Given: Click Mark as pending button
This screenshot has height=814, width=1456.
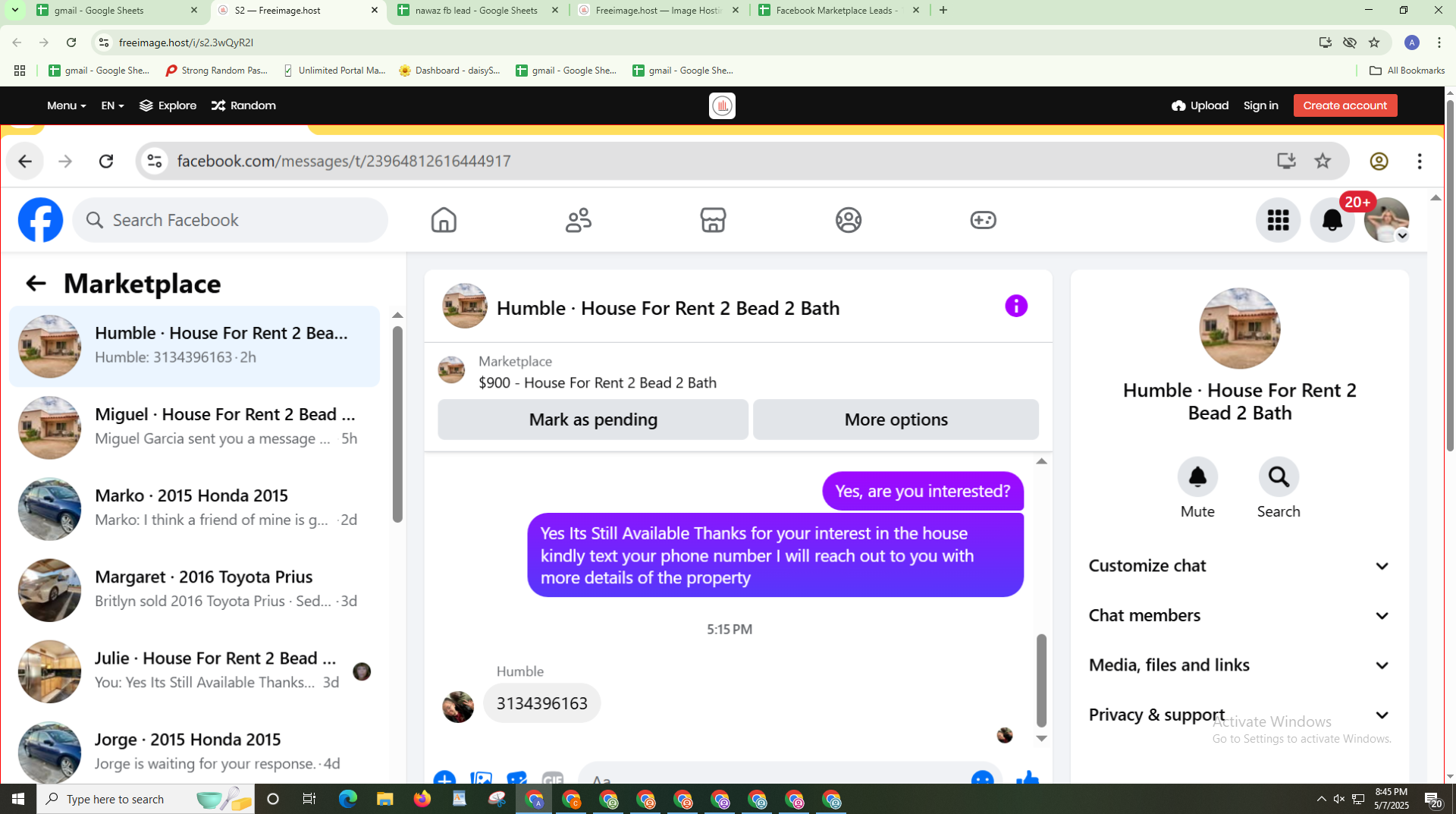Looking at the screenshot, I should pos(593,420).
